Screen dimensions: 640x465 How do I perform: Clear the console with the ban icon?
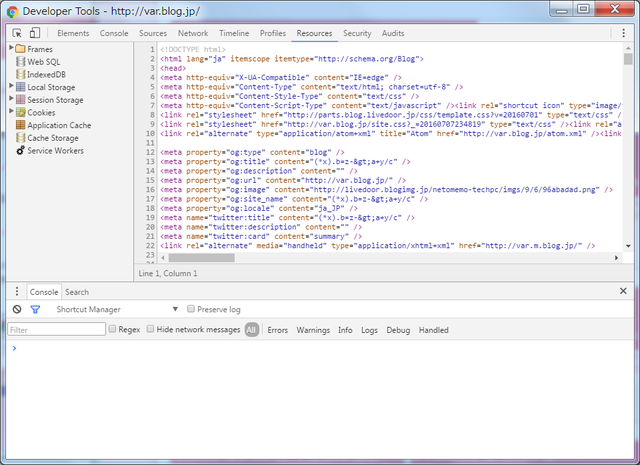pos(17,309)
